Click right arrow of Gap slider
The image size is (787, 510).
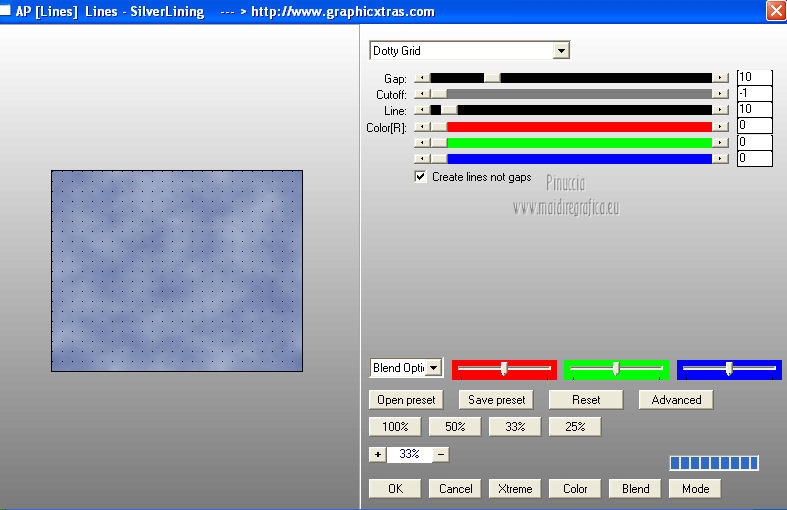point(720,78)
